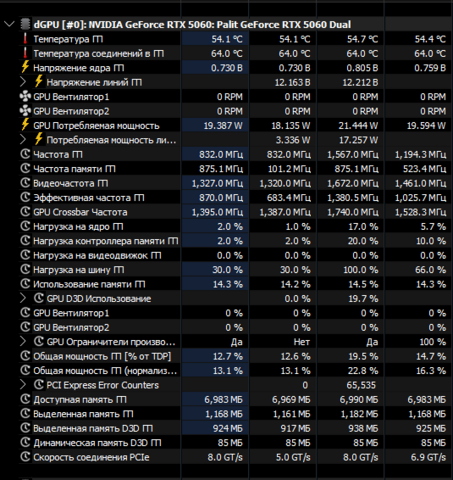Click gauge icon of GPU Вентилятор2 percent row
453x480 pixels.
(x=25, y=327)
